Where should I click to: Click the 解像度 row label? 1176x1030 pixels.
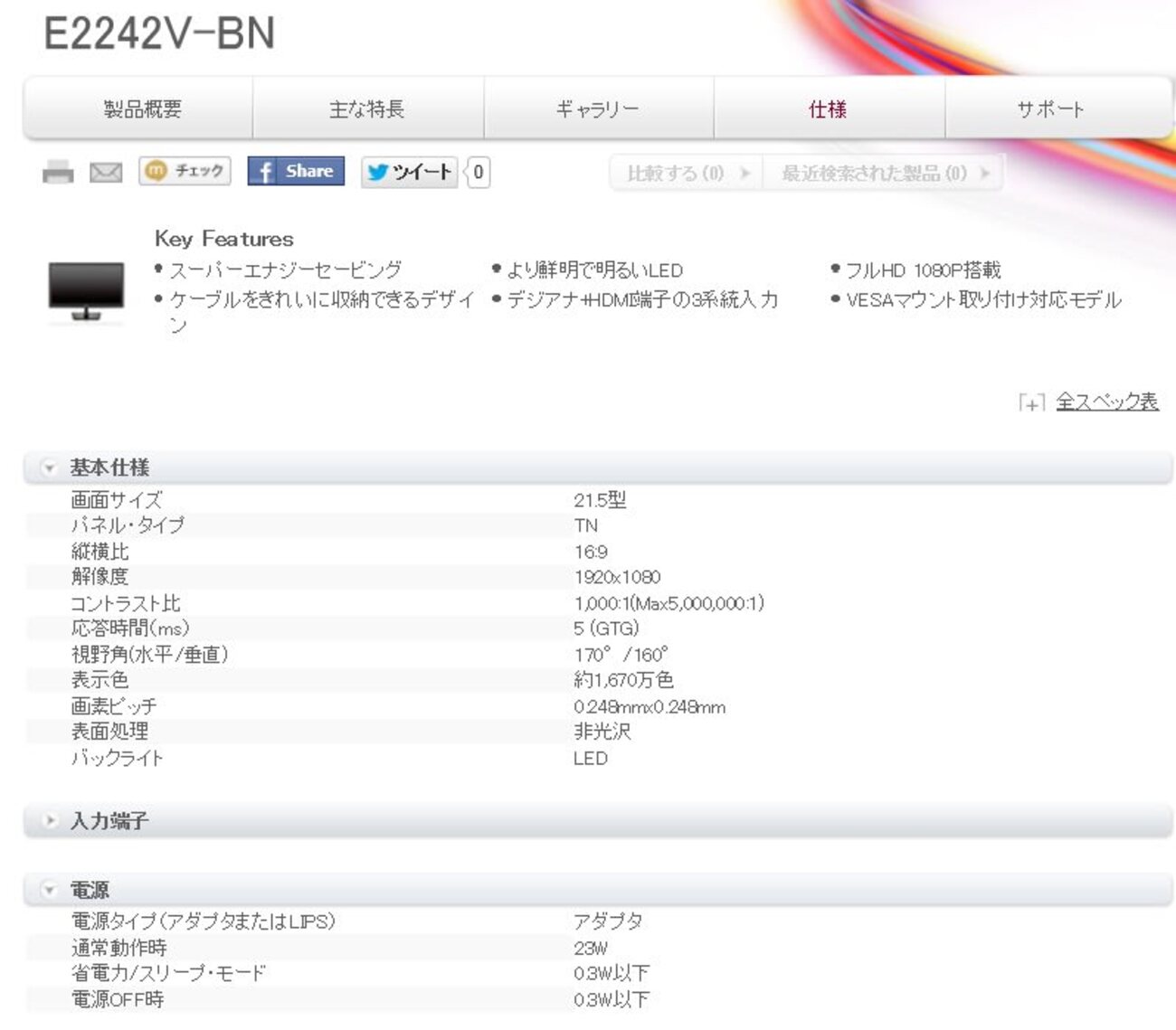point(100,577)
